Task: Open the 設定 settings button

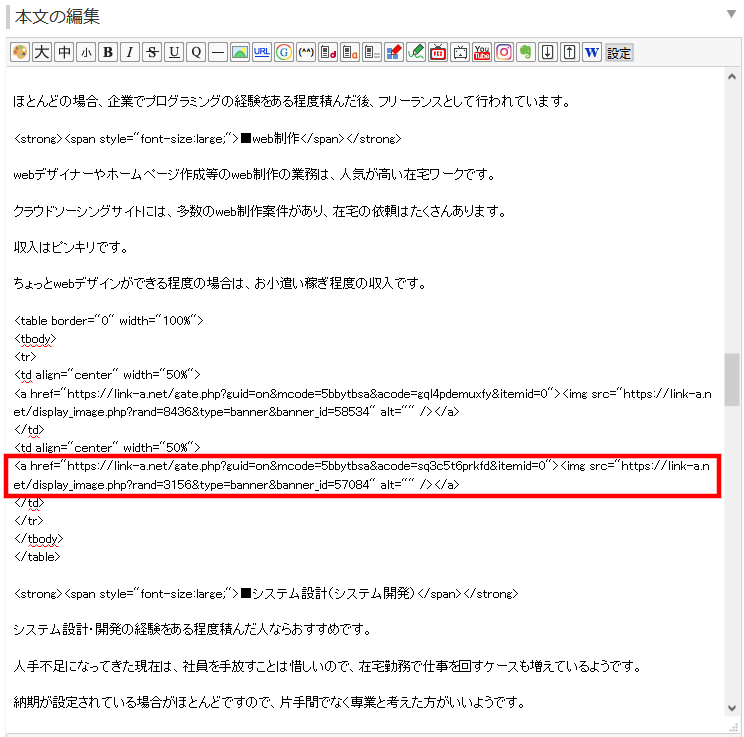Action: point(619,52)
